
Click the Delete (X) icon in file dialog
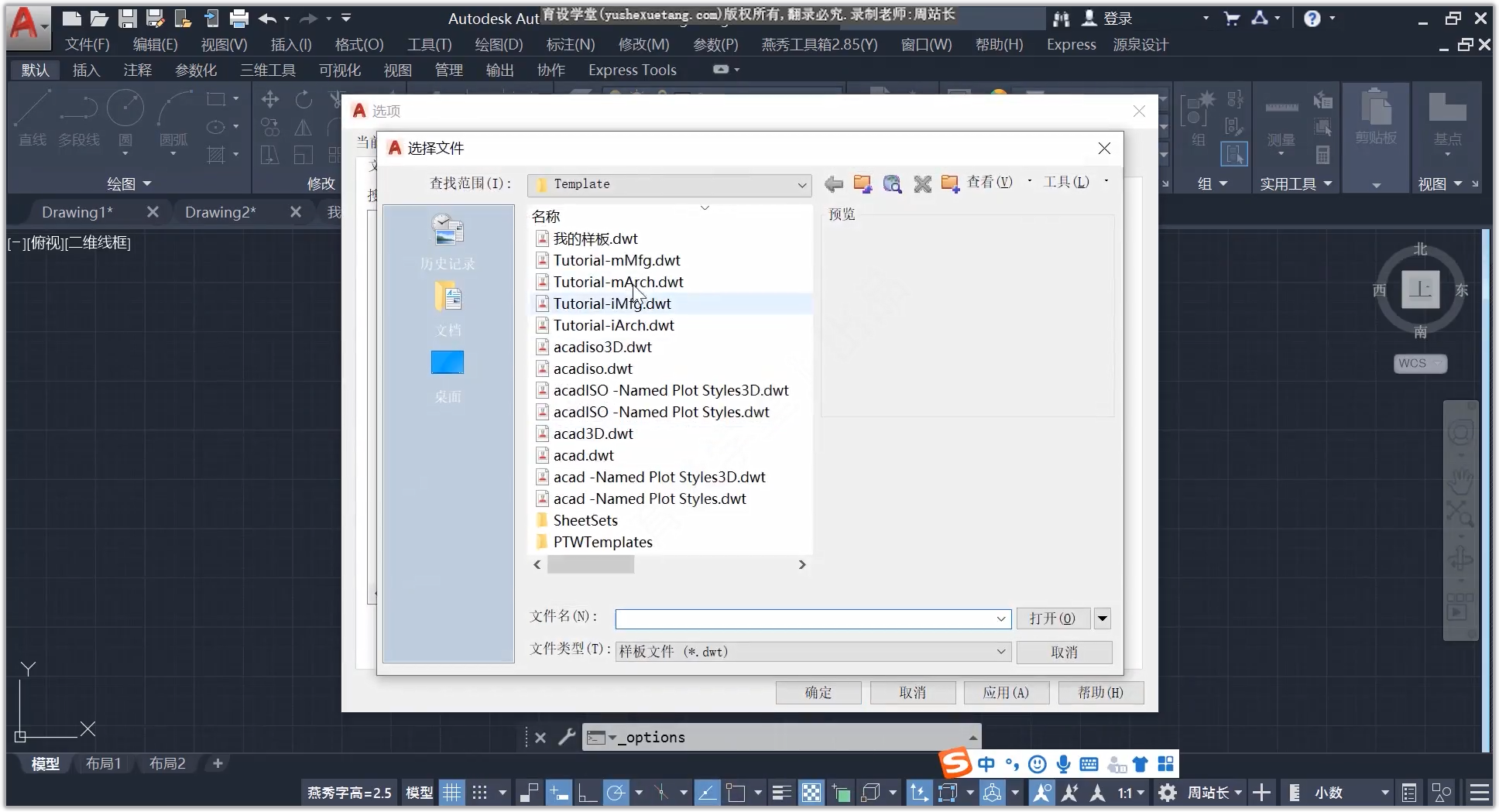pyautogui.click(x=922, y=183)
